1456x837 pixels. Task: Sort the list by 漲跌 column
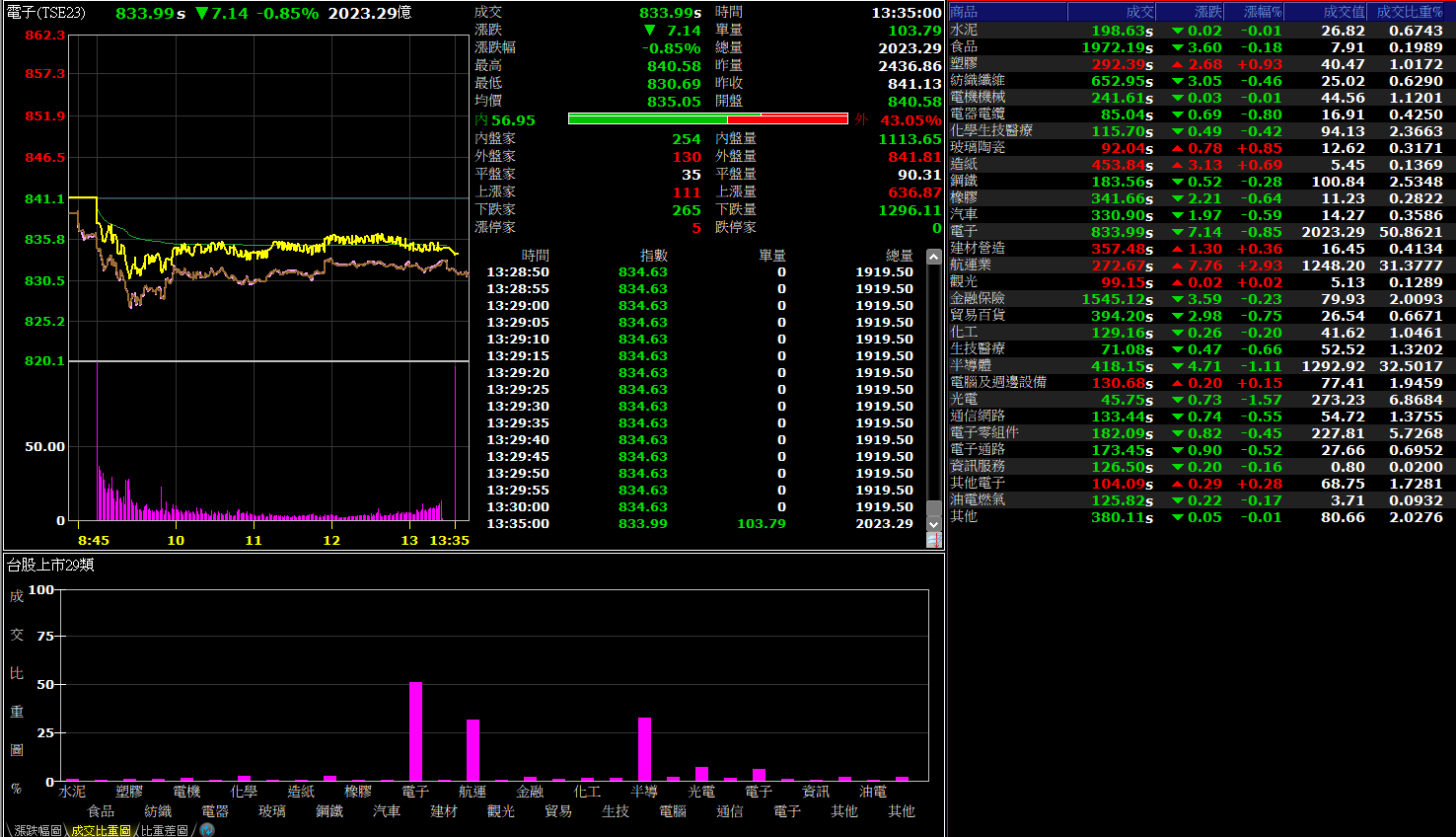click(x=1207, y=12)
